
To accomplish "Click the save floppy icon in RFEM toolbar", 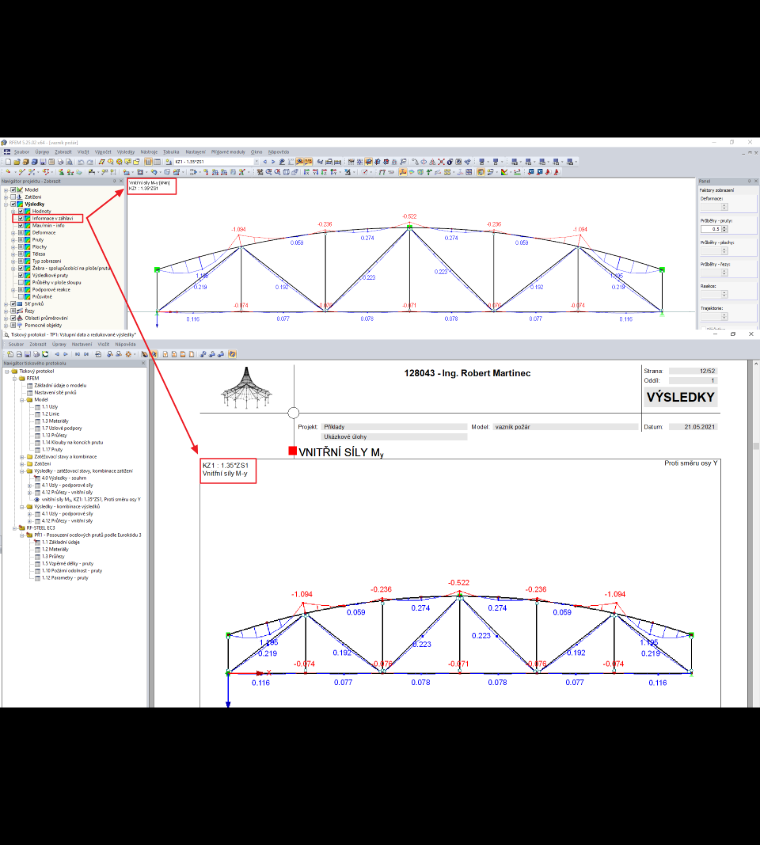I will pyautogui.click(x=43, y=162).
